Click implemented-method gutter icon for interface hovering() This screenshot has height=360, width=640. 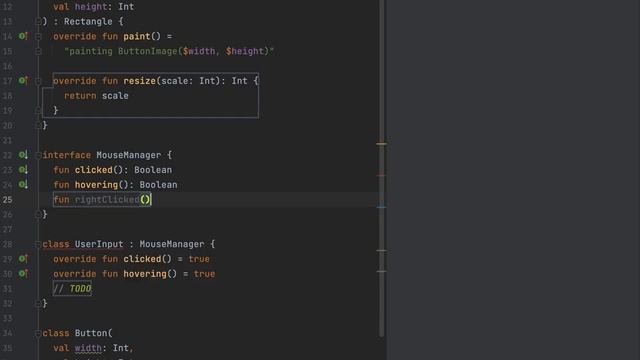[23, 184]
